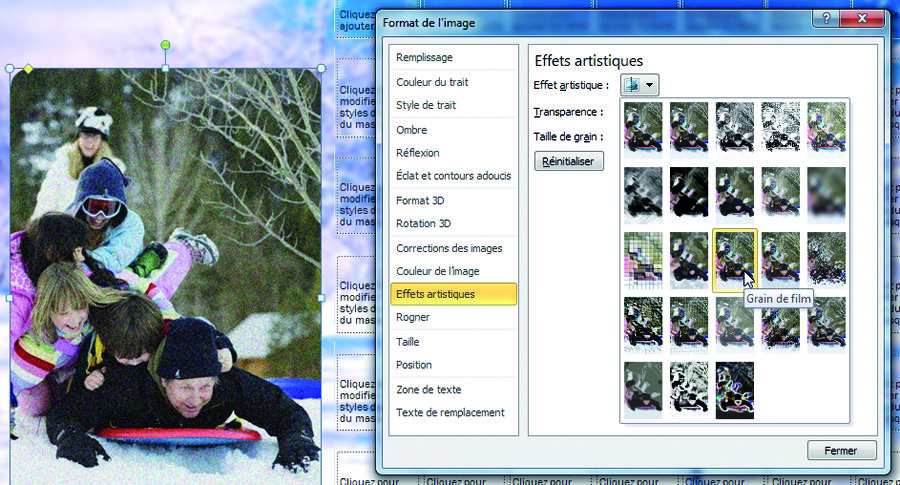The image size is (900, 485).
Task: Open the Rotation 3D section
Action: pos(453,223)
